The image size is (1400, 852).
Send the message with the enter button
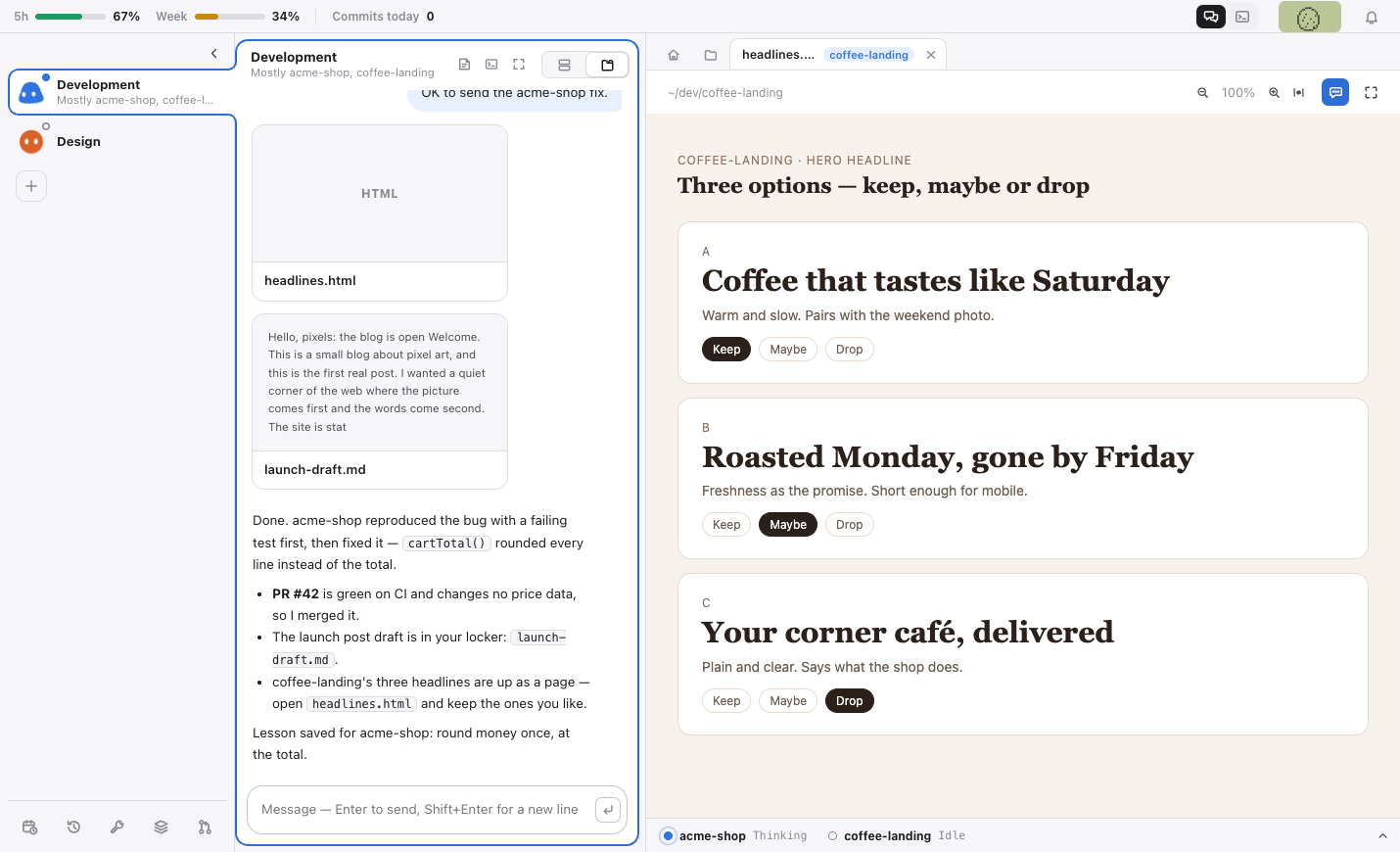[x=608, y=810]
